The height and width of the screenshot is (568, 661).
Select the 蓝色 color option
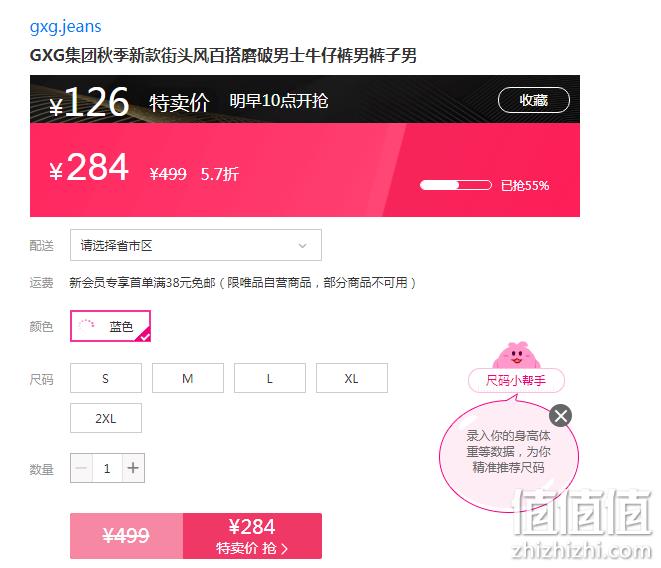[110, 326]
